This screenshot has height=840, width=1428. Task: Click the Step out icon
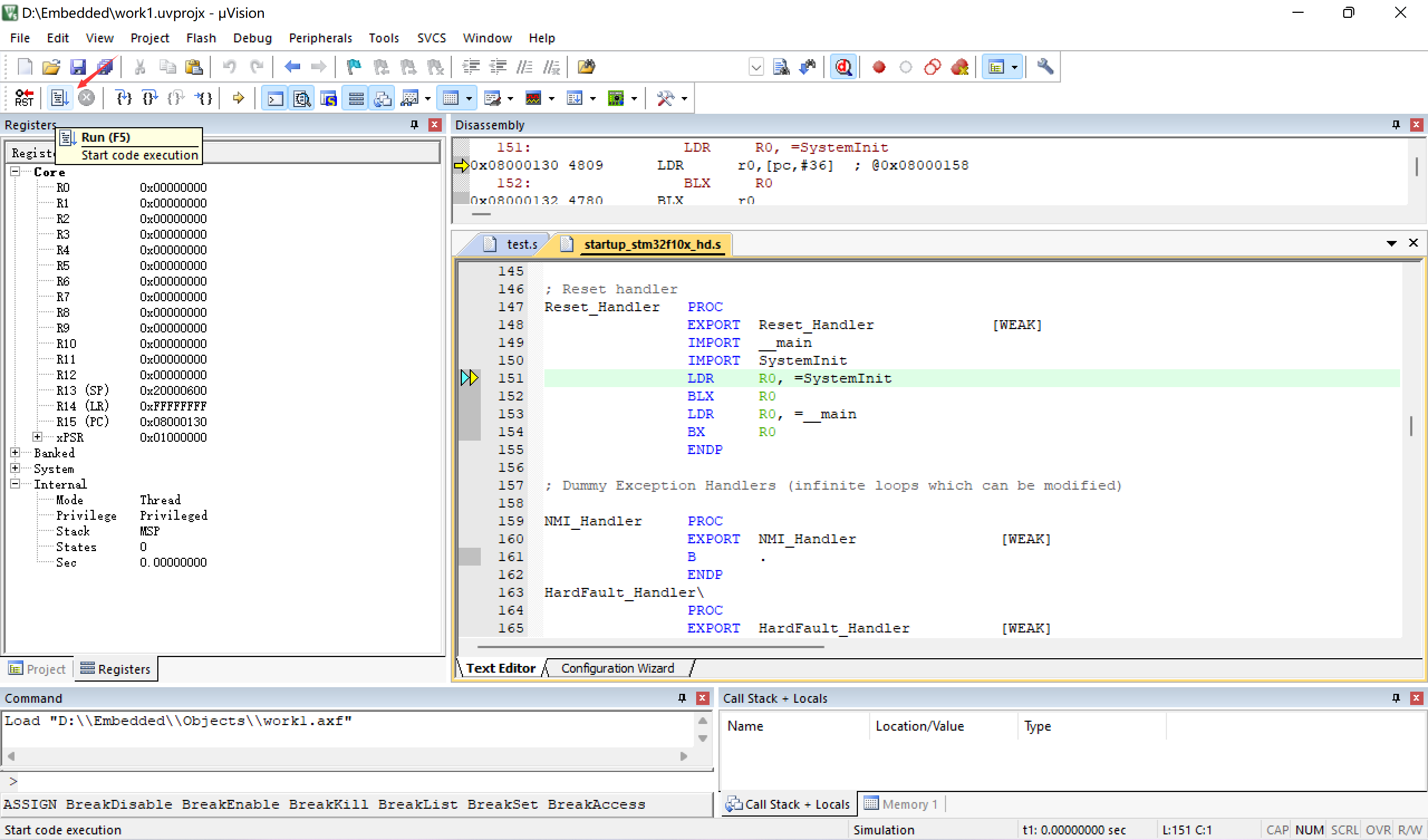click(176, 98)
